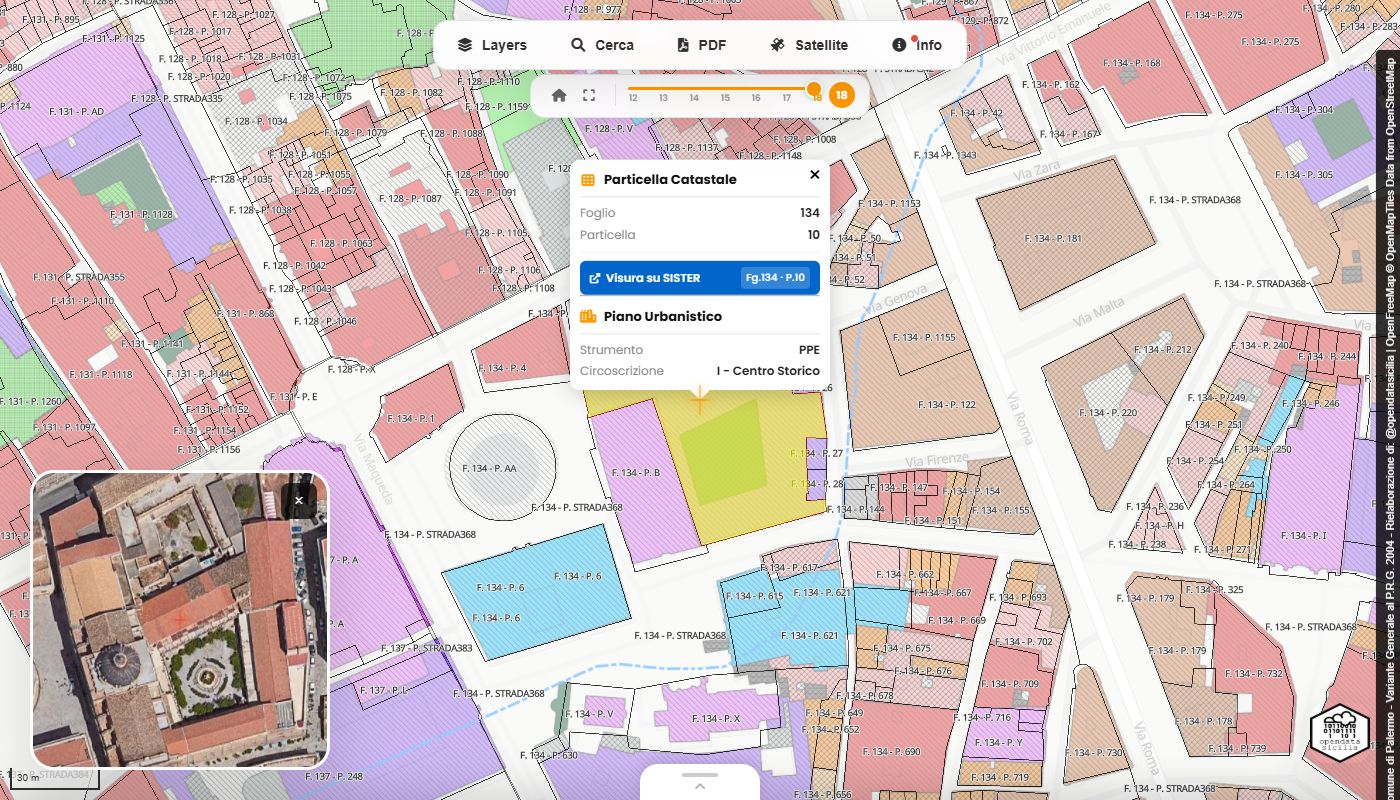
Task: Select parcel F. 134 - P. 212
Action: [1164, 350]
